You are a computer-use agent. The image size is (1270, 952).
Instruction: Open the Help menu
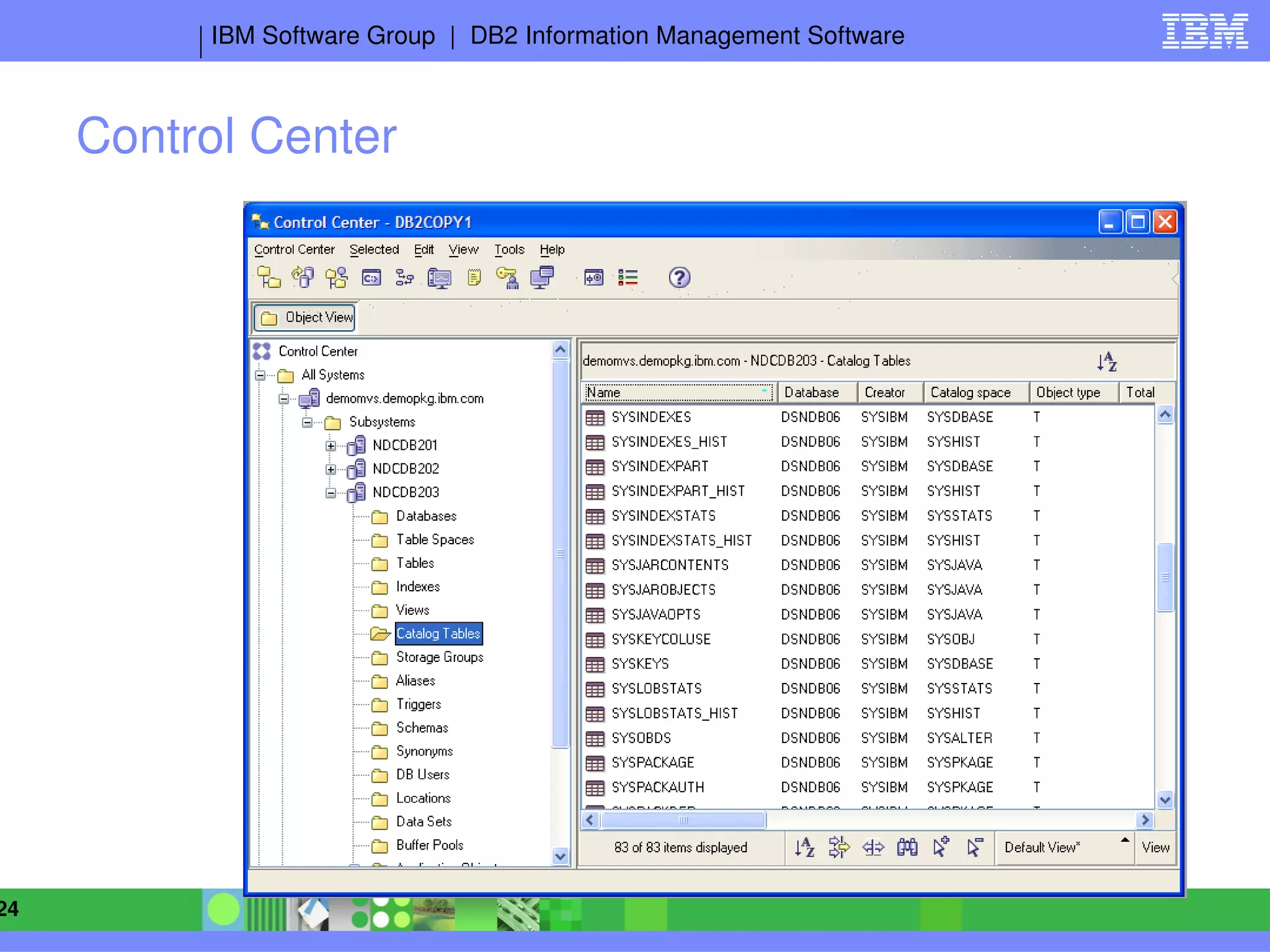pyautogui.click(x=552, y=249)
